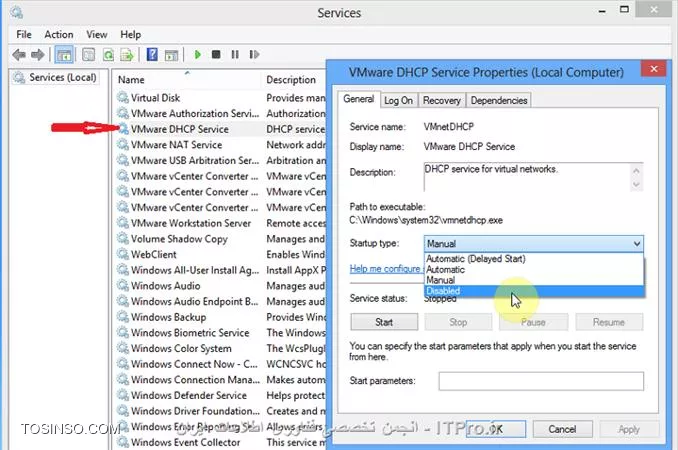Select Services (Local) in the tree
This screenshot has width=678, height=450.
[55, 77]
